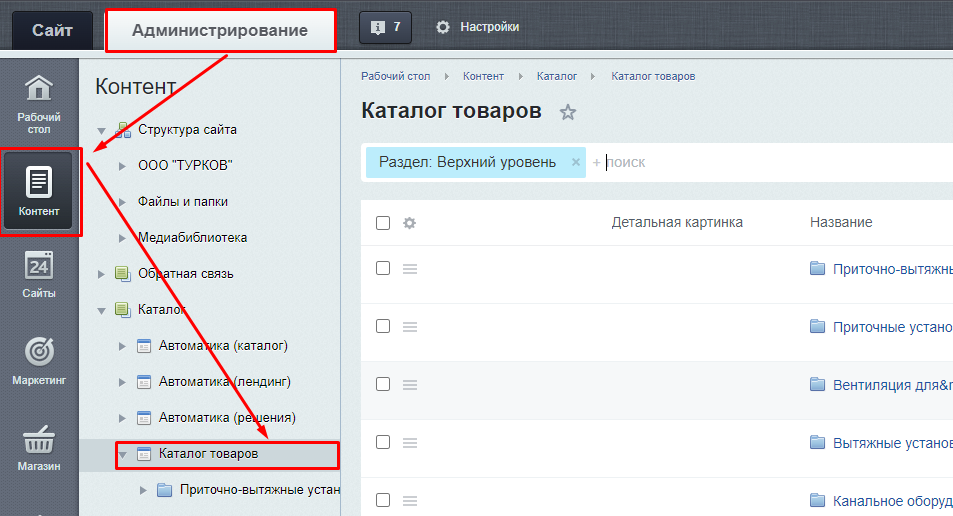Click row menu icon for Вентиляция row
Viewport: 953px width, 516px height.
coord(410,385)
